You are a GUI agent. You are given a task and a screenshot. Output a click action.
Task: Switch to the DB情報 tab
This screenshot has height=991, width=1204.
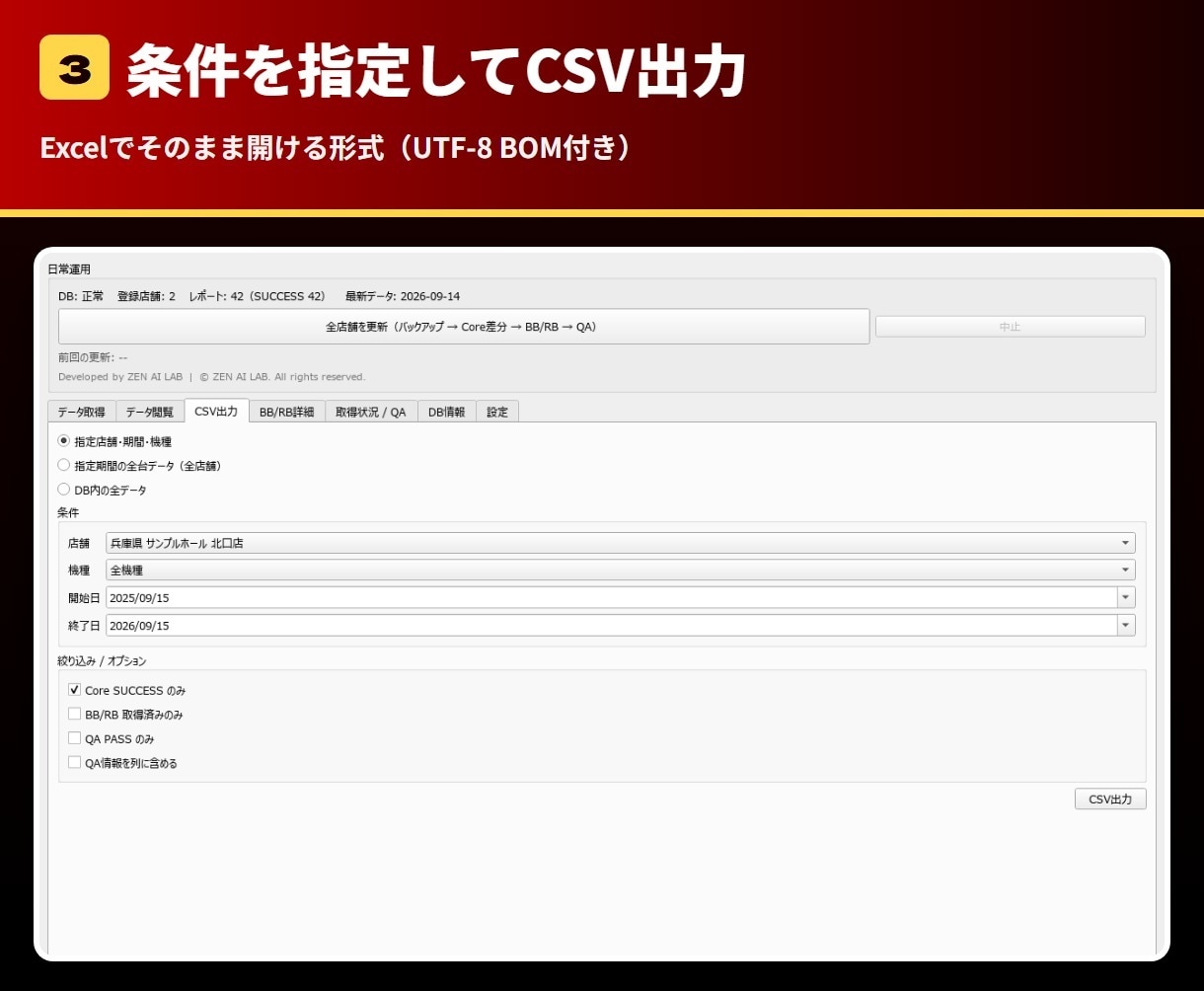click(x=447, y=412)
